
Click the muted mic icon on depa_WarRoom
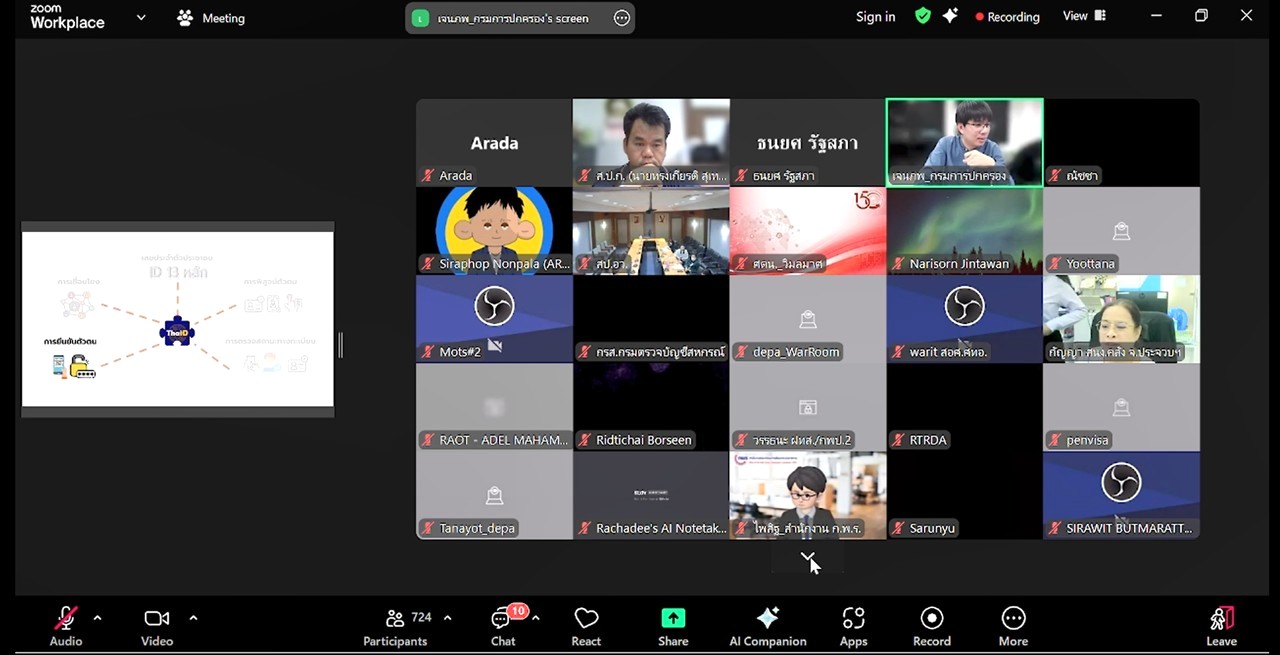point(741,352)
